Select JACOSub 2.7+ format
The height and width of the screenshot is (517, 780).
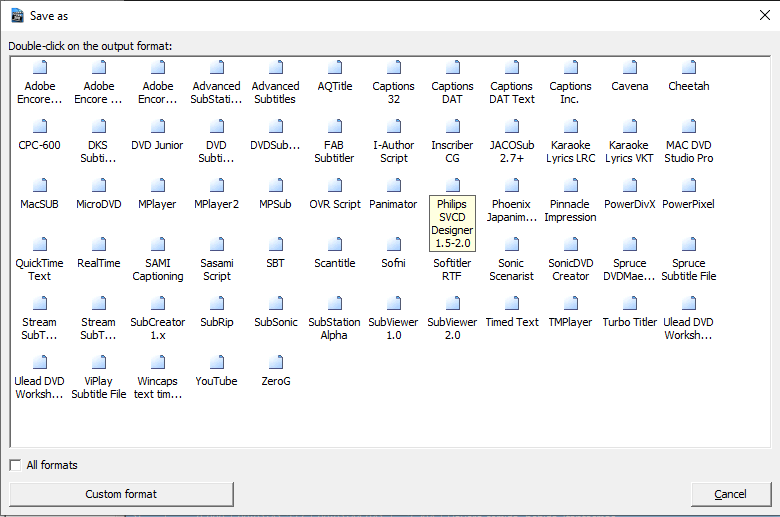pos(511,142)
